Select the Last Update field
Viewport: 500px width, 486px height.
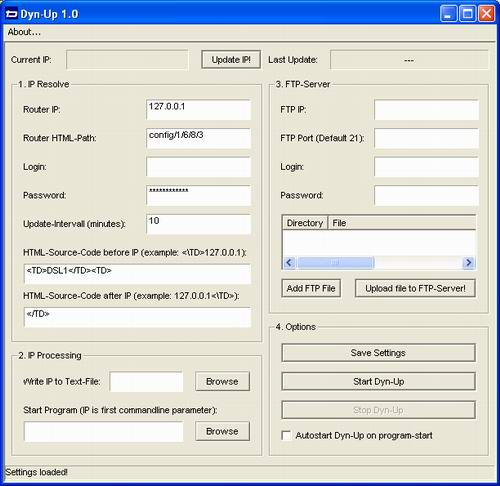click(409, 60)
